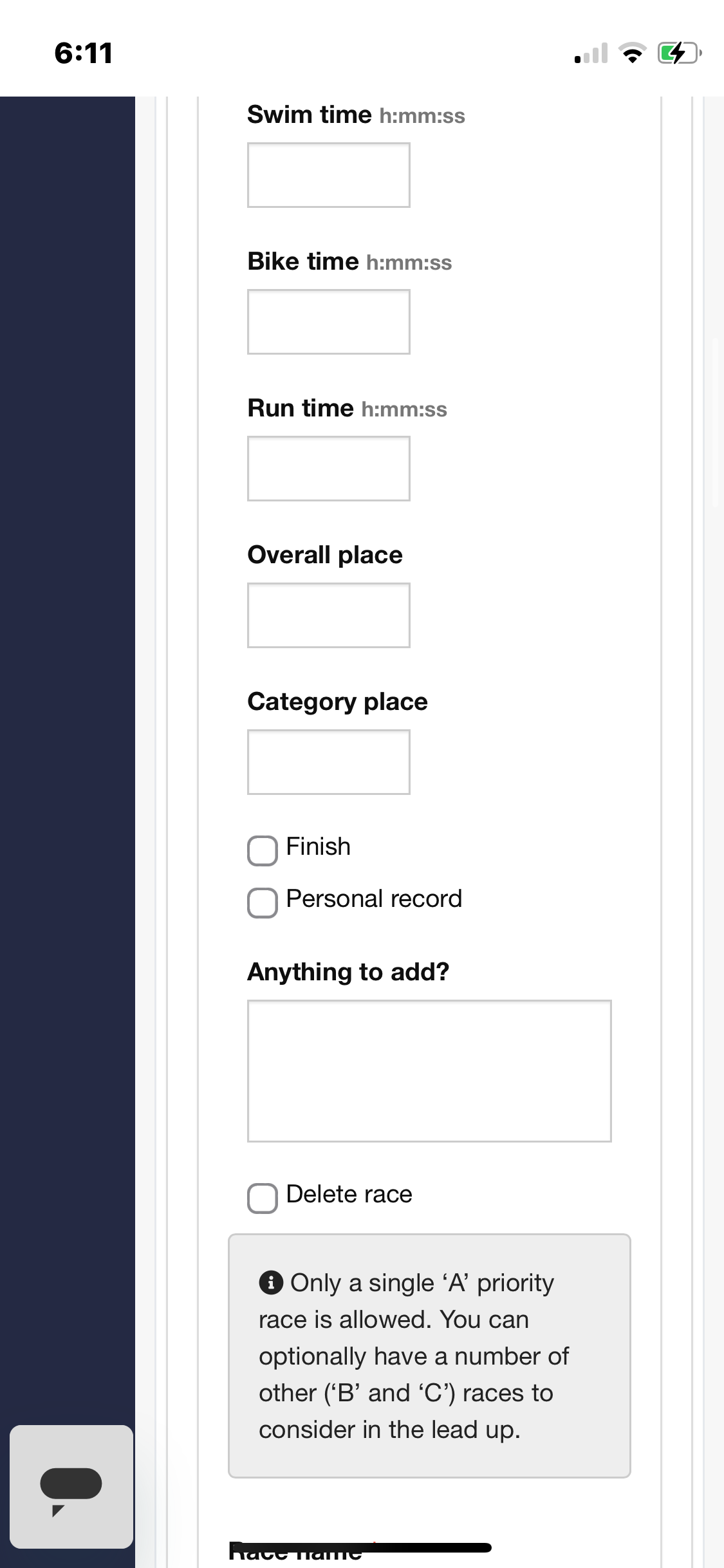Tap the Wi-Fi status icon
This screenshot has width=724, height=1568.
[633, 53]
